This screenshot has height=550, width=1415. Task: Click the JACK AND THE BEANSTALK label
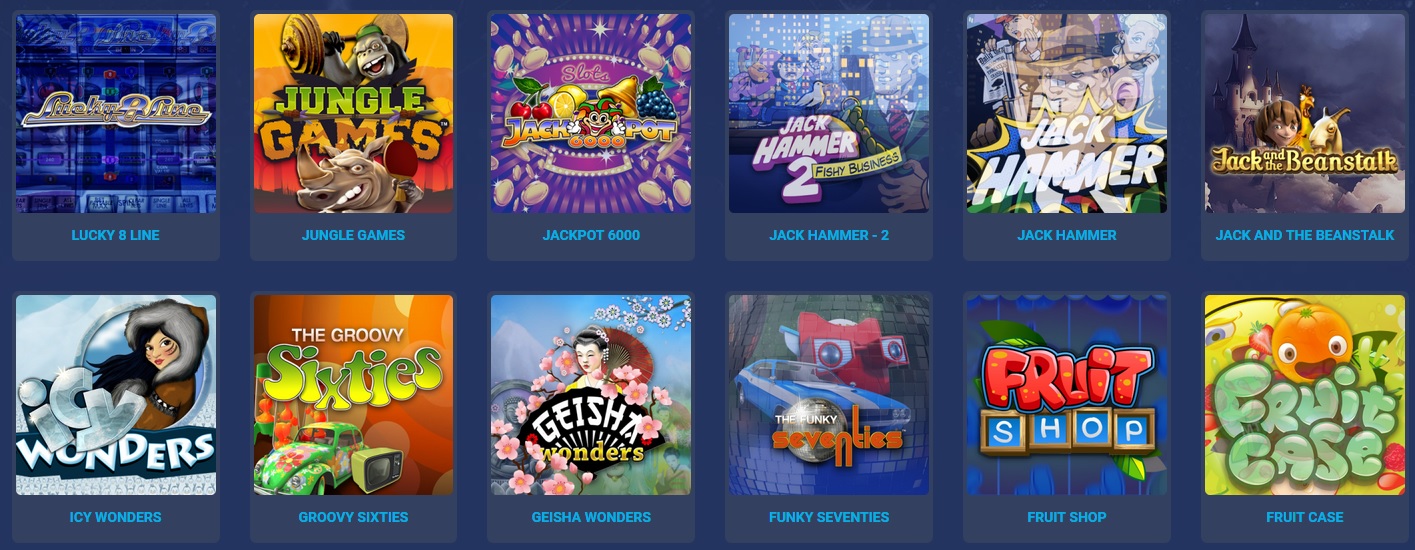(1305, 235)
